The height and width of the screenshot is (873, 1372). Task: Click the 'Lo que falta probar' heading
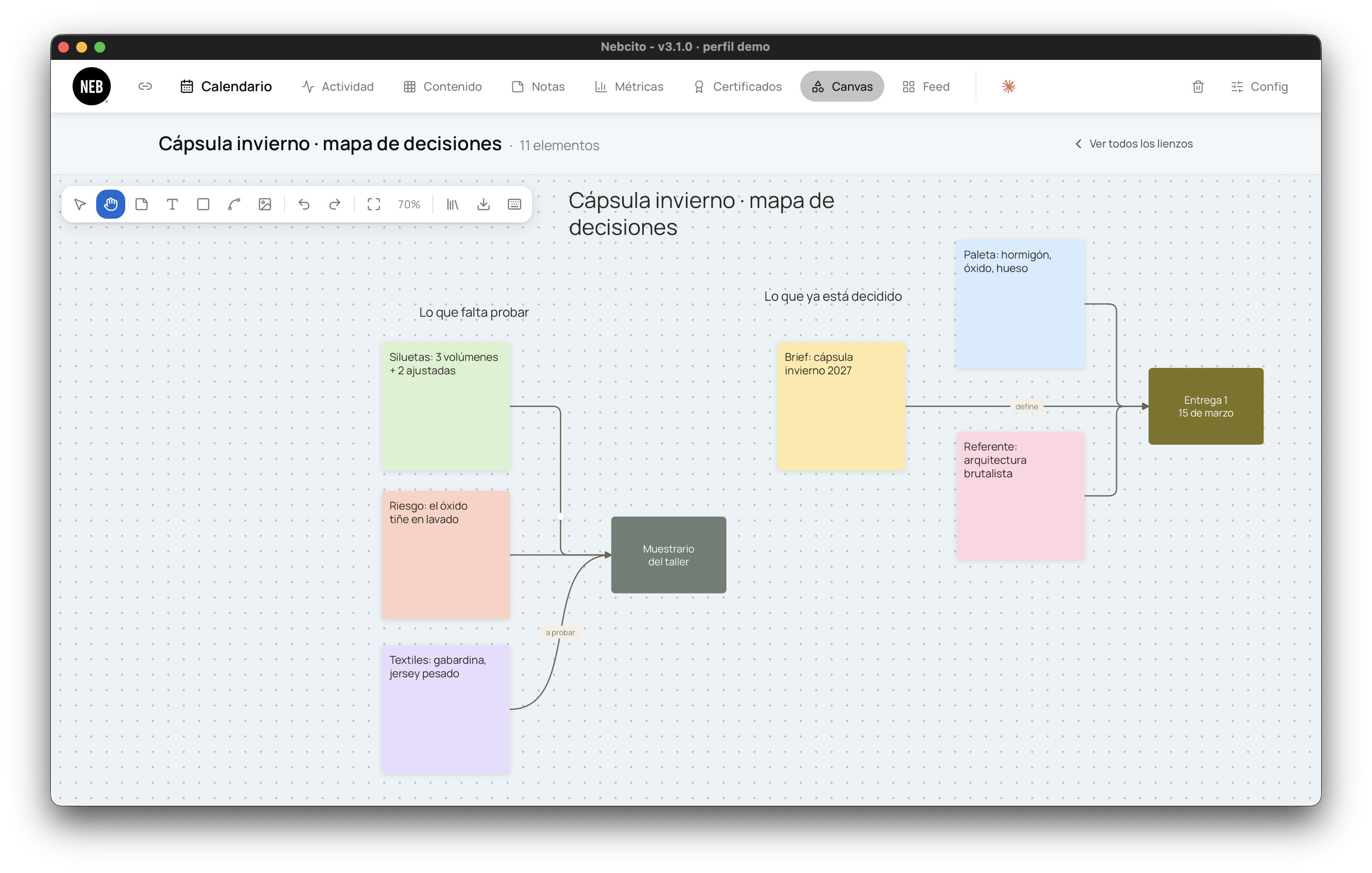[x=474, y=312]
